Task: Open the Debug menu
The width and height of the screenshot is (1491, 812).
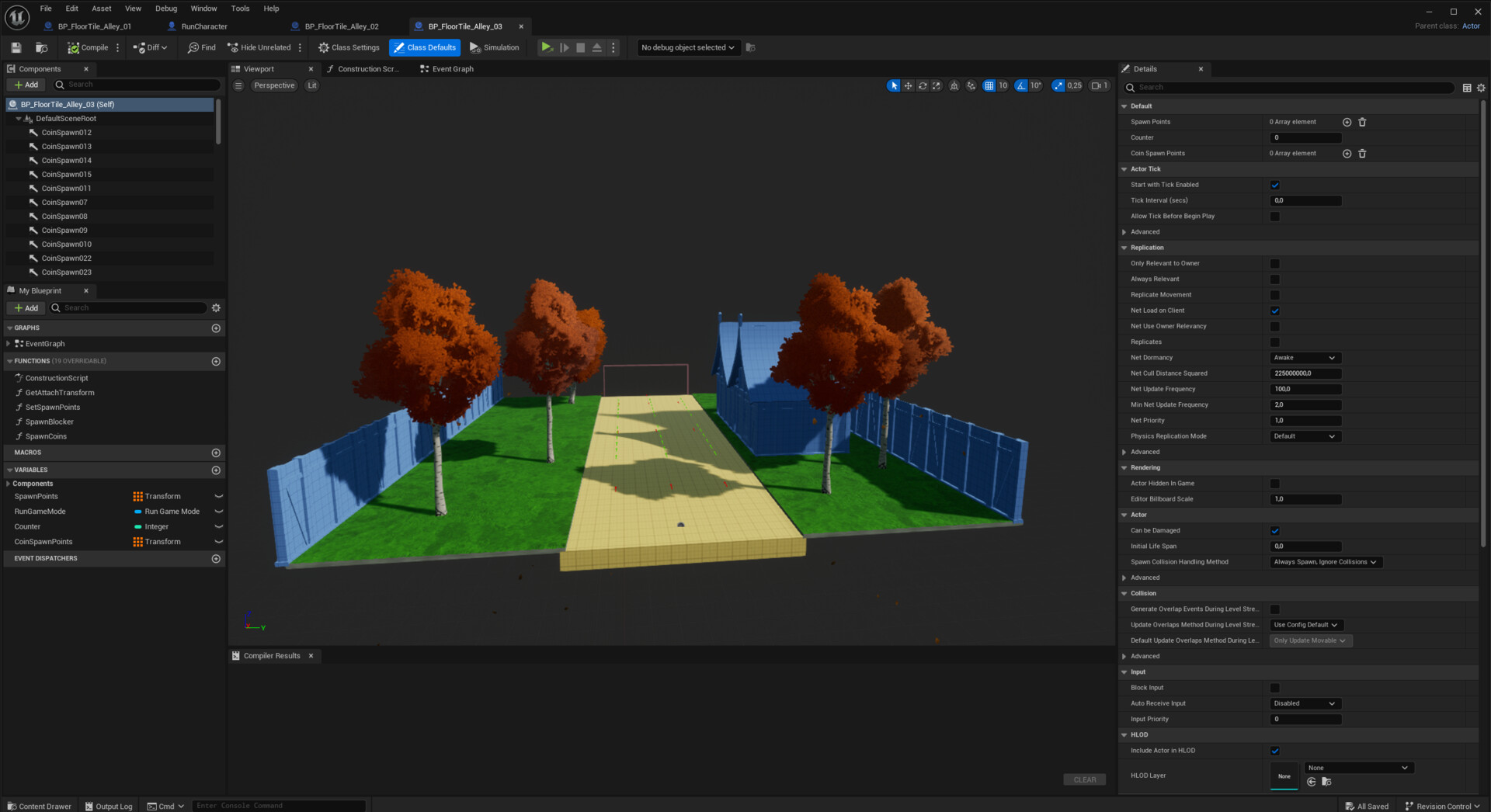Action: coord(165,9)
